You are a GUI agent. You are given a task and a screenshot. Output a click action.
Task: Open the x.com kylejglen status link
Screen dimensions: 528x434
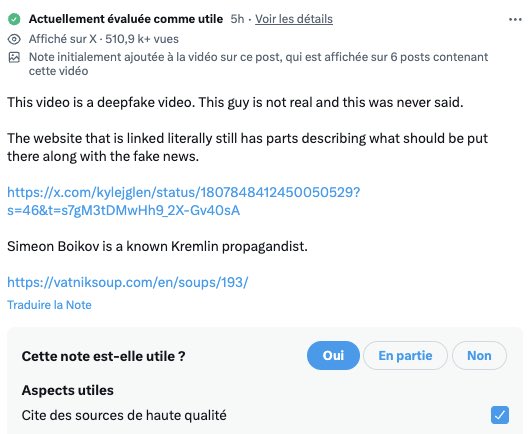tap(184, 201)
